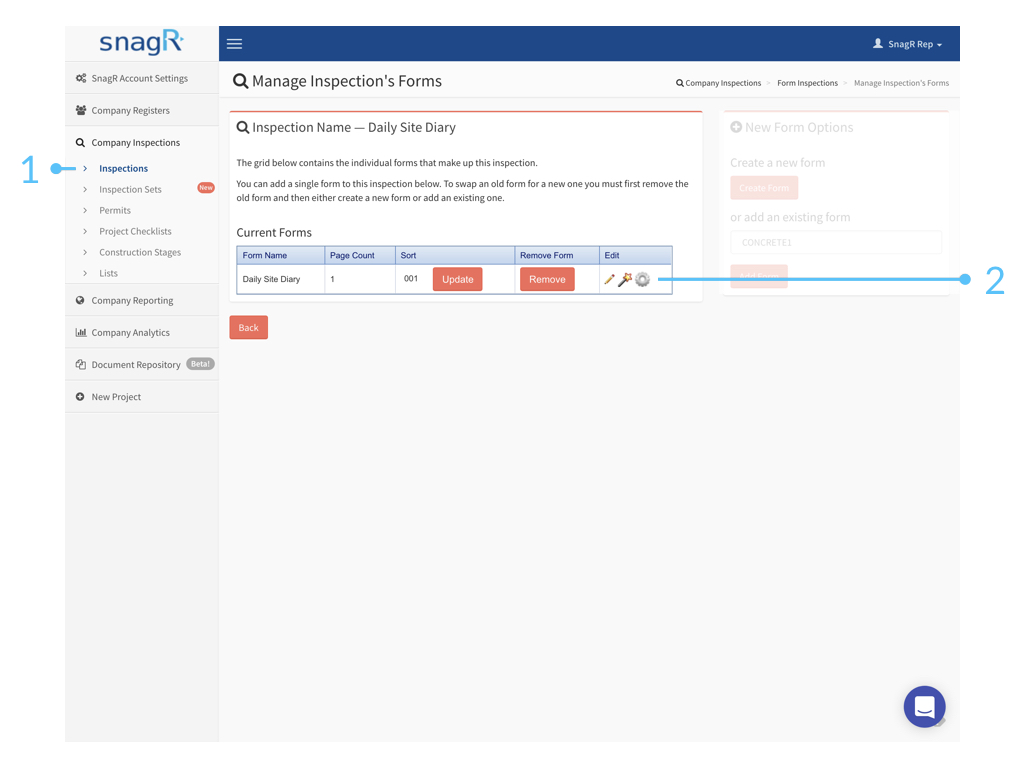
Task: Open Construction Stages submenu item
Action: click(140, 252)
